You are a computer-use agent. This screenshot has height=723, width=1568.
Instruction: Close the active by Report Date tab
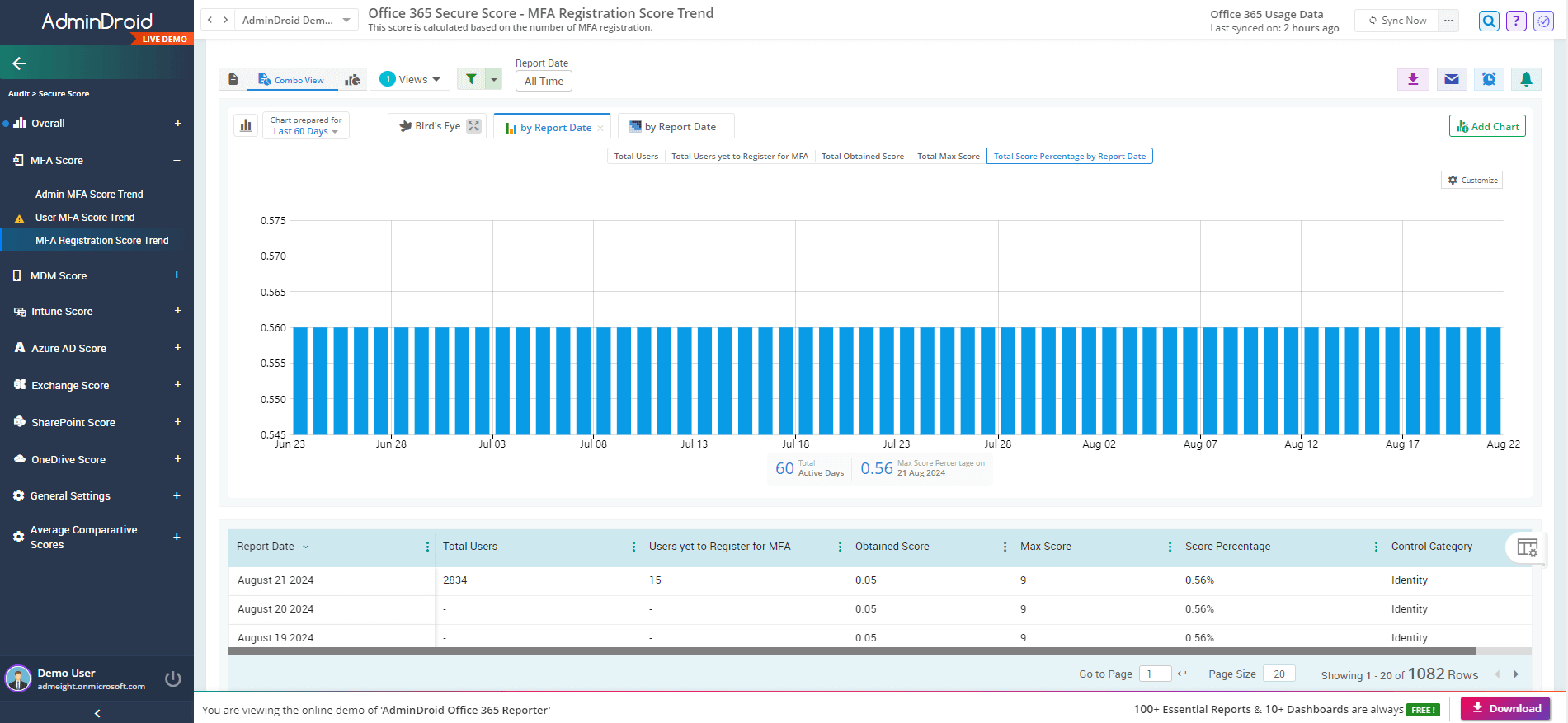tap(600, 128)
